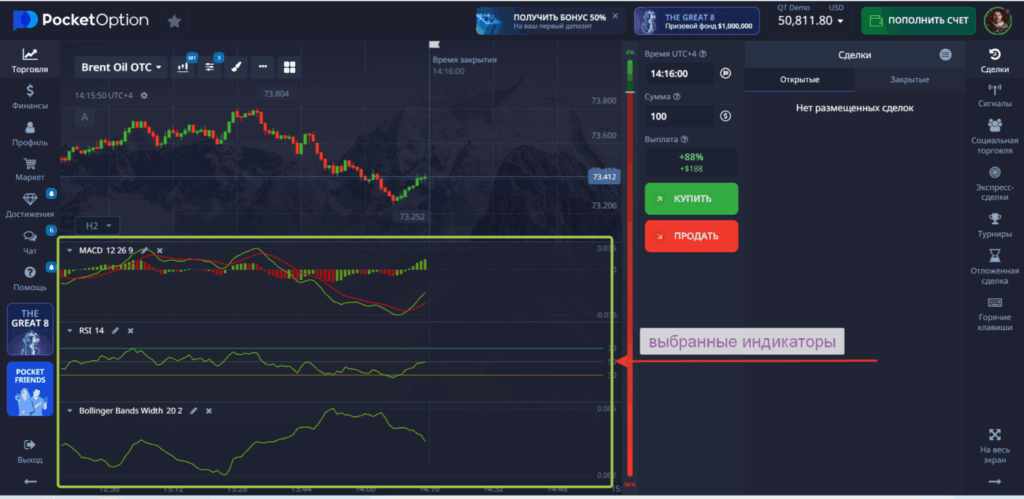This screenshot has width=1024, height=499.
Task: Open the indicators list icon
Action: point(210,67)
